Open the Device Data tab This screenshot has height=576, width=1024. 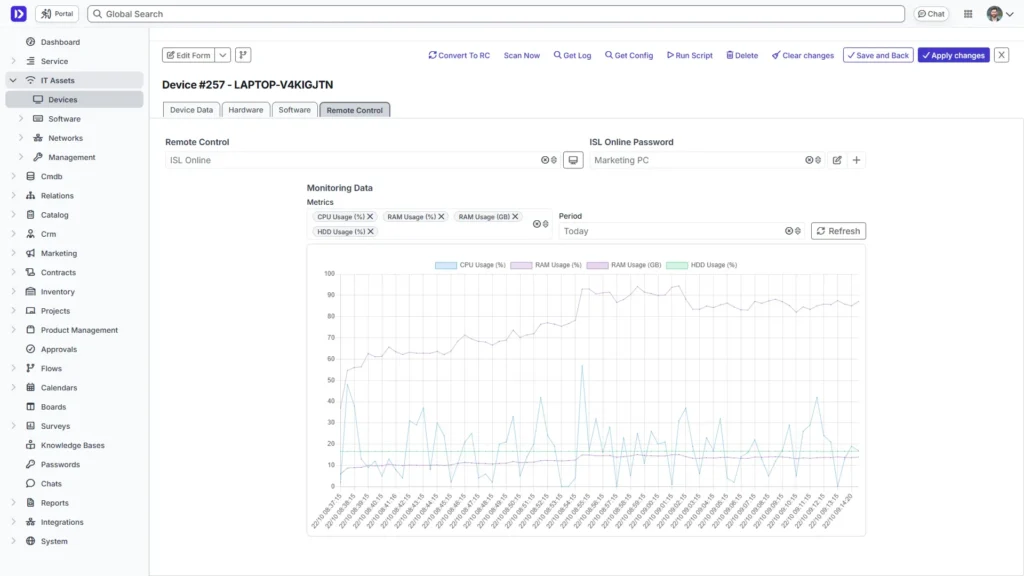pos(191,110)
